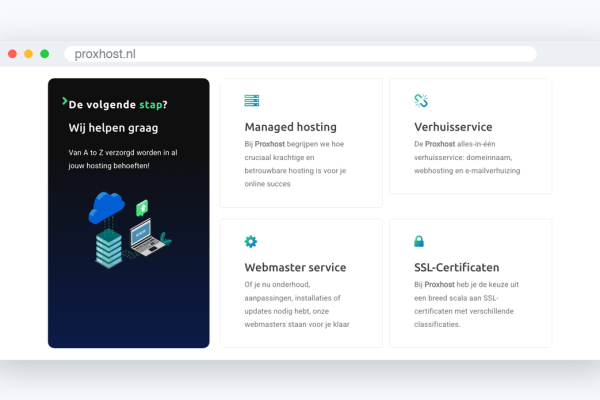
Task: Click the SSL-Certificaten description text
Action: coord(466,304)
